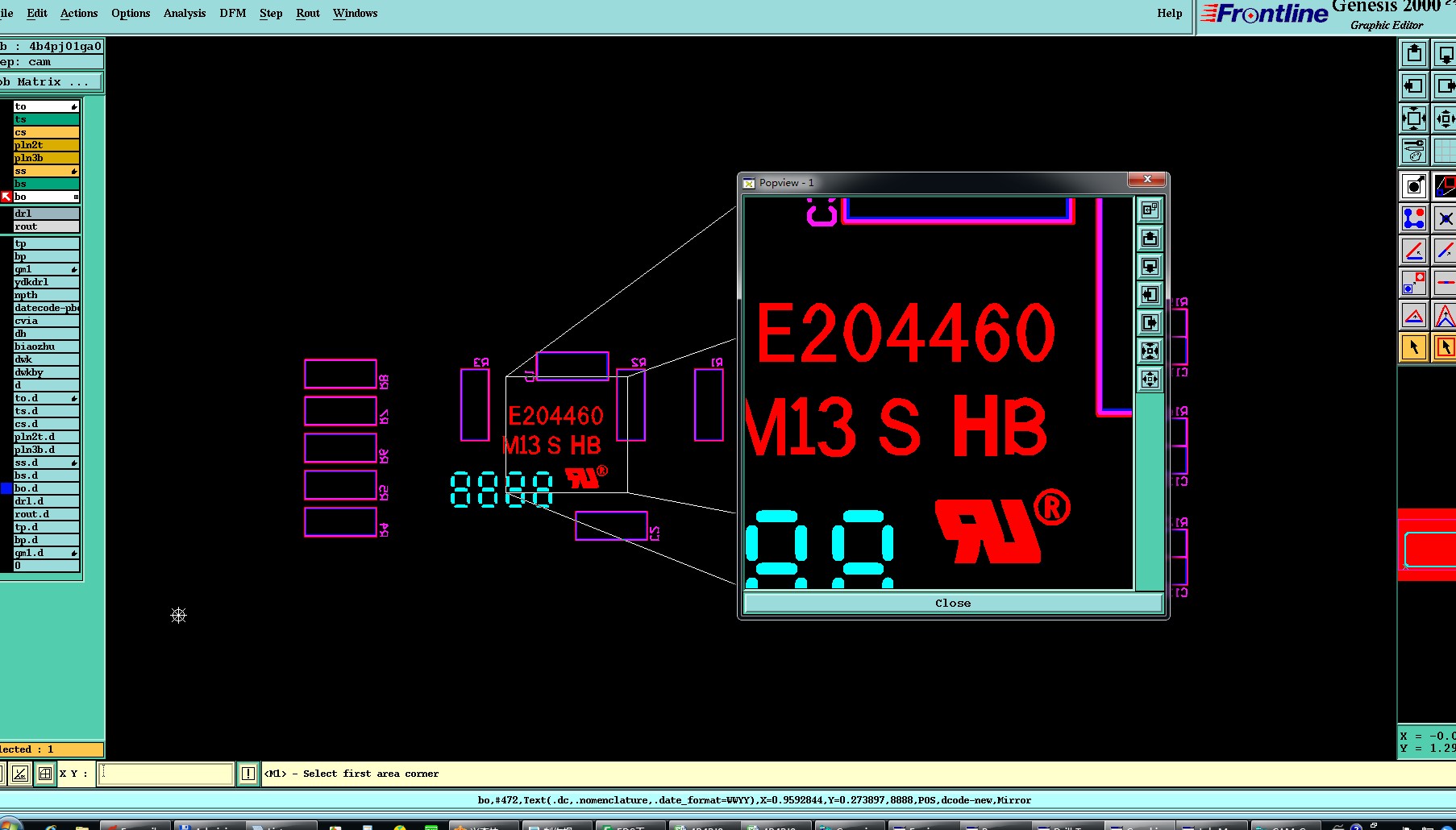Click the angle/coordinate mode icon in bottom bar
This screenshot has width=1456, height=830.
click(x=20, y=774)
